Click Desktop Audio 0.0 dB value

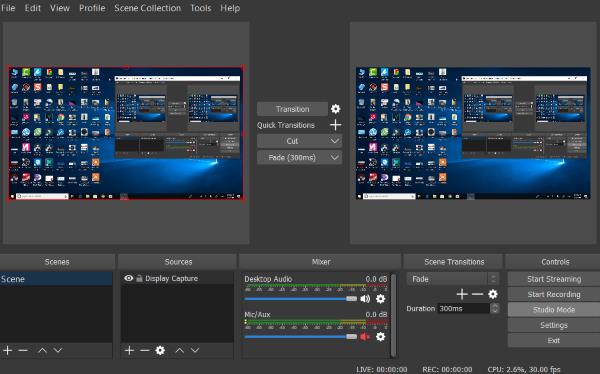pyautogui.click(x=376, y=279)
